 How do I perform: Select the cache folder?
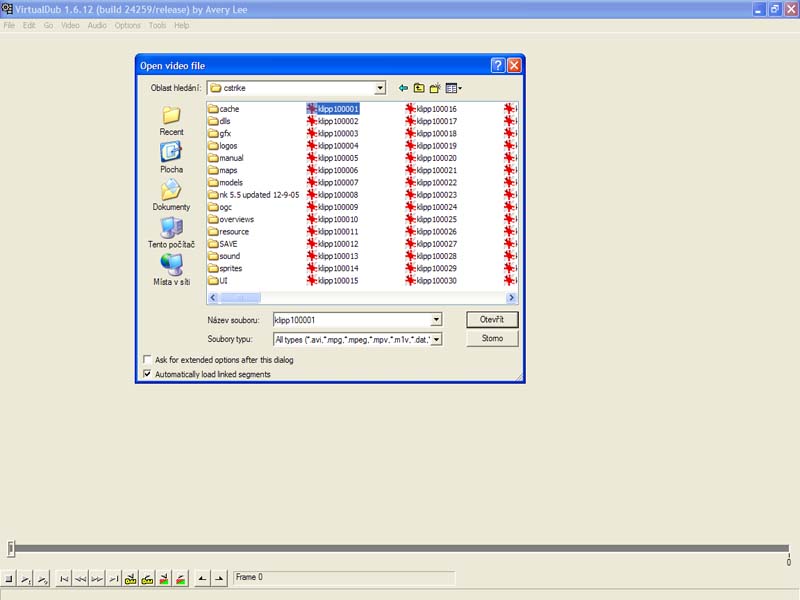pyautogui.click(x=223, y=109)
